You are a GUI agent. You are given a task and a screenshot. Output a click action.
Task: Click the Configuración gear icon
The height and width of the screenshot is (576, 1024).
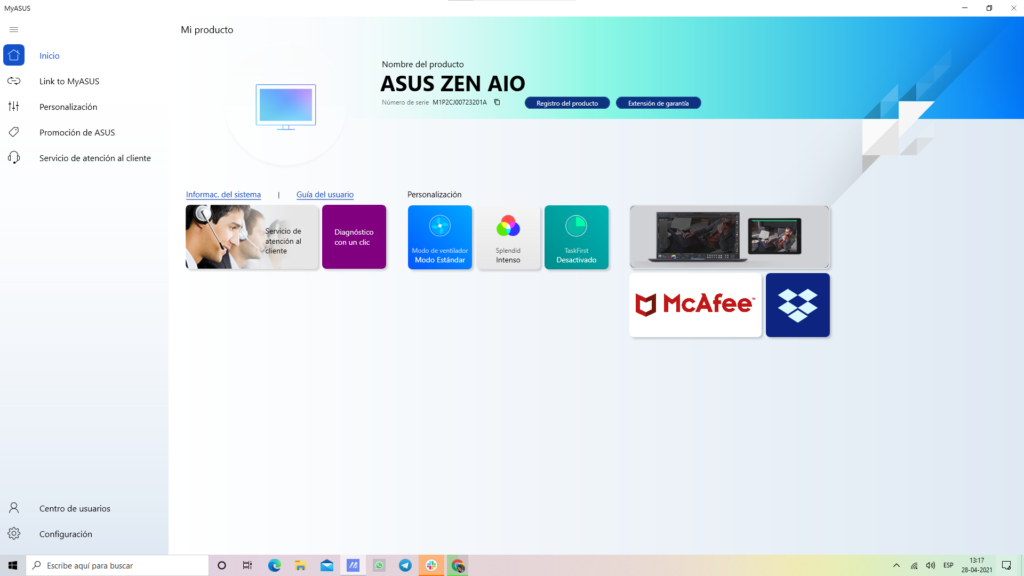pos(14,534)
